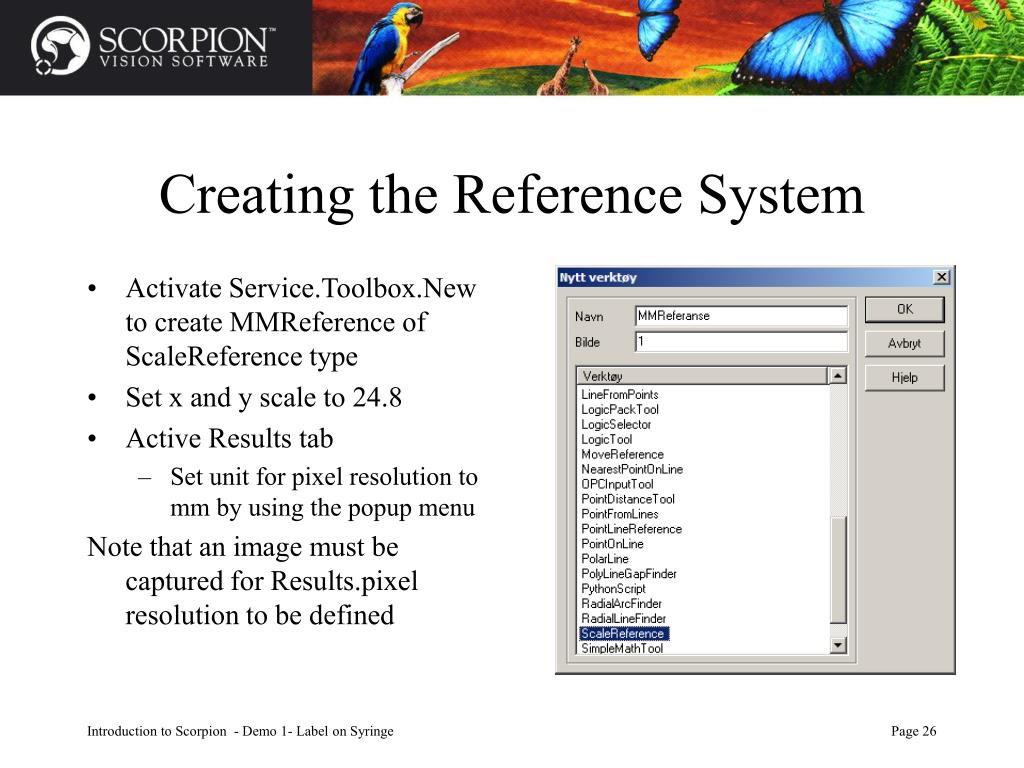
Task: Click the Verktøy column header
Action: coord(701,376)
